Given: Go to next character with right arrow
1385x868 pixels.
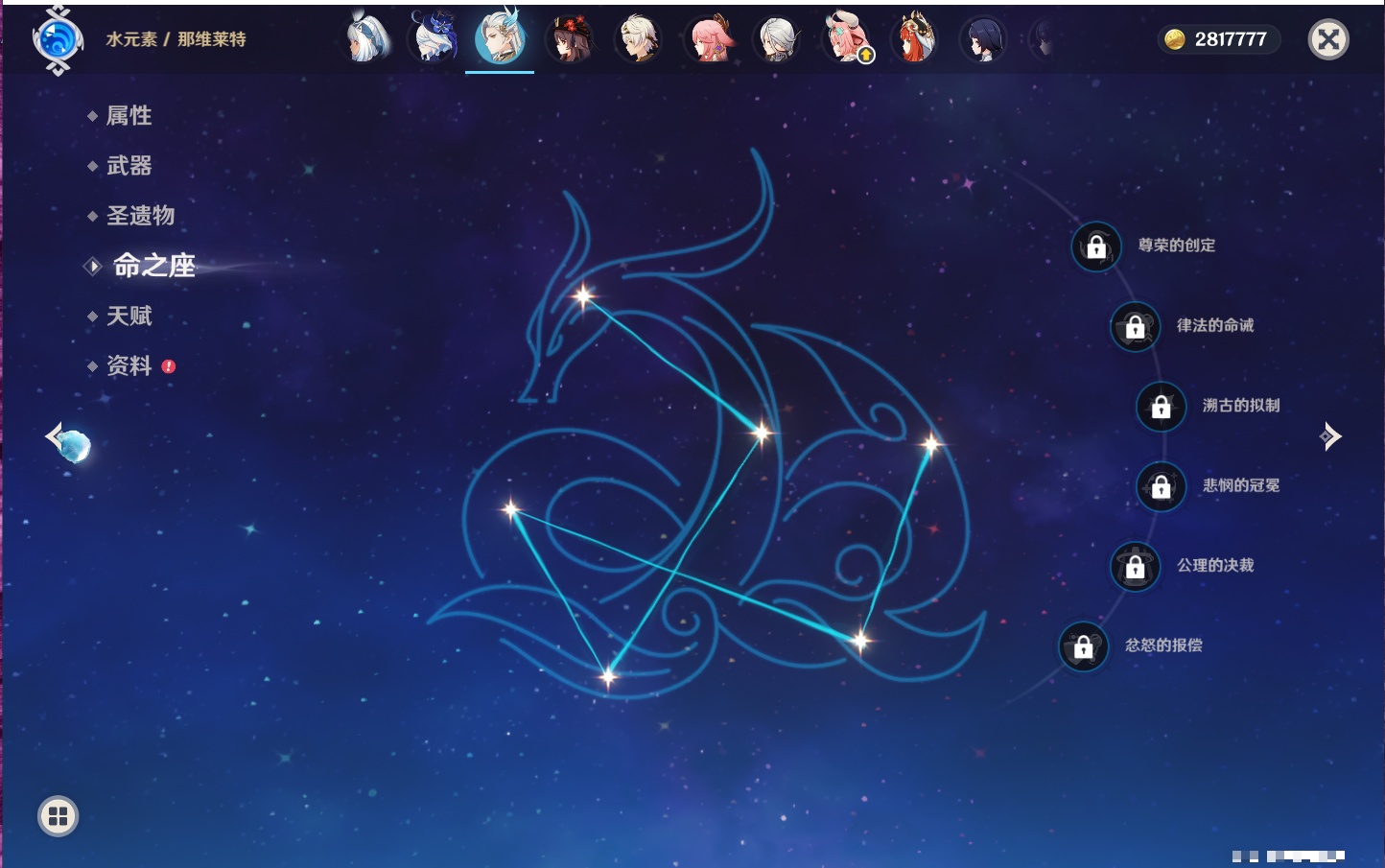Looking at the screenshot, I should (x=1330, y=436).
